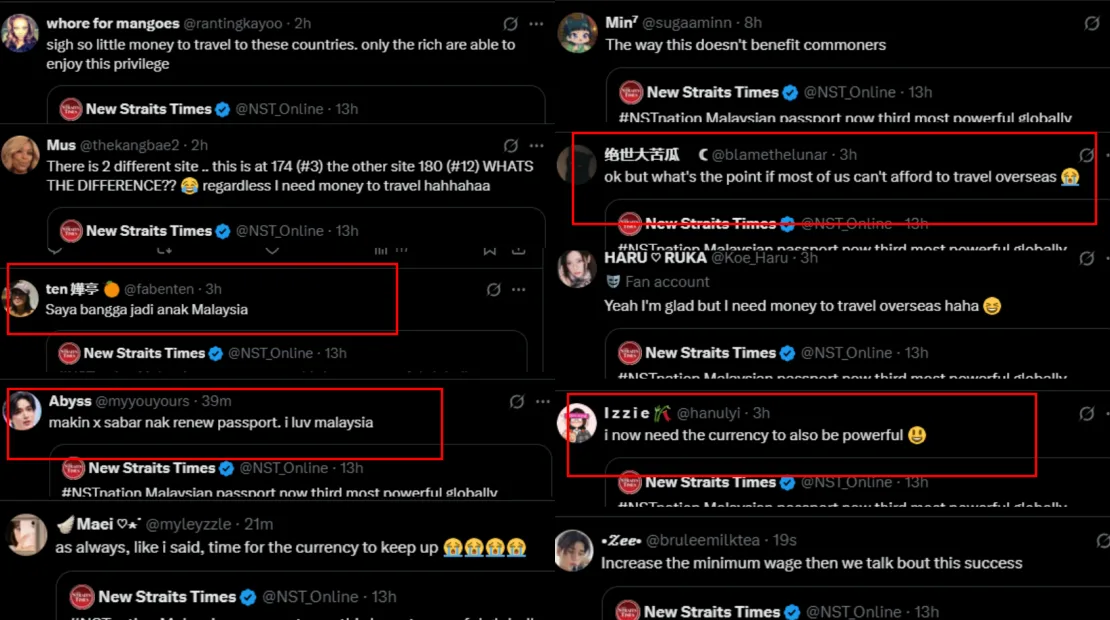Open the three-dot menu on fabenten's tweet
Viewport: 1110px width, 620px height.
pos(518,290)
